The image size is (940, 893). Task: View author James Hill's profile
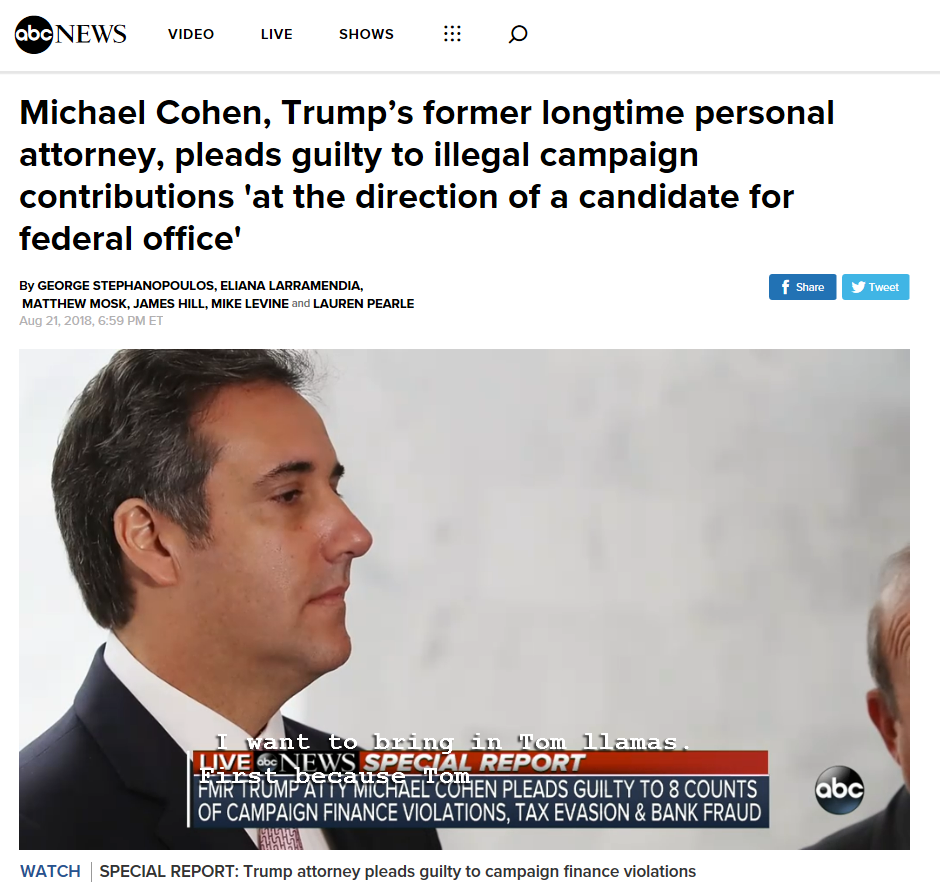[x=169, y=304]
